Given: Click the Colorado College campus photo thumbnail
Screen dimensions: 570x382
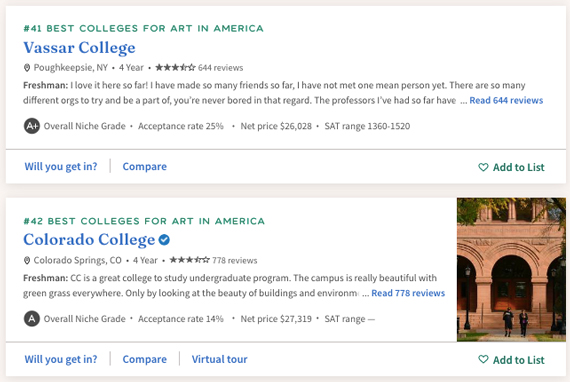Looking at the screenshot, I should (x=511, y=270).
